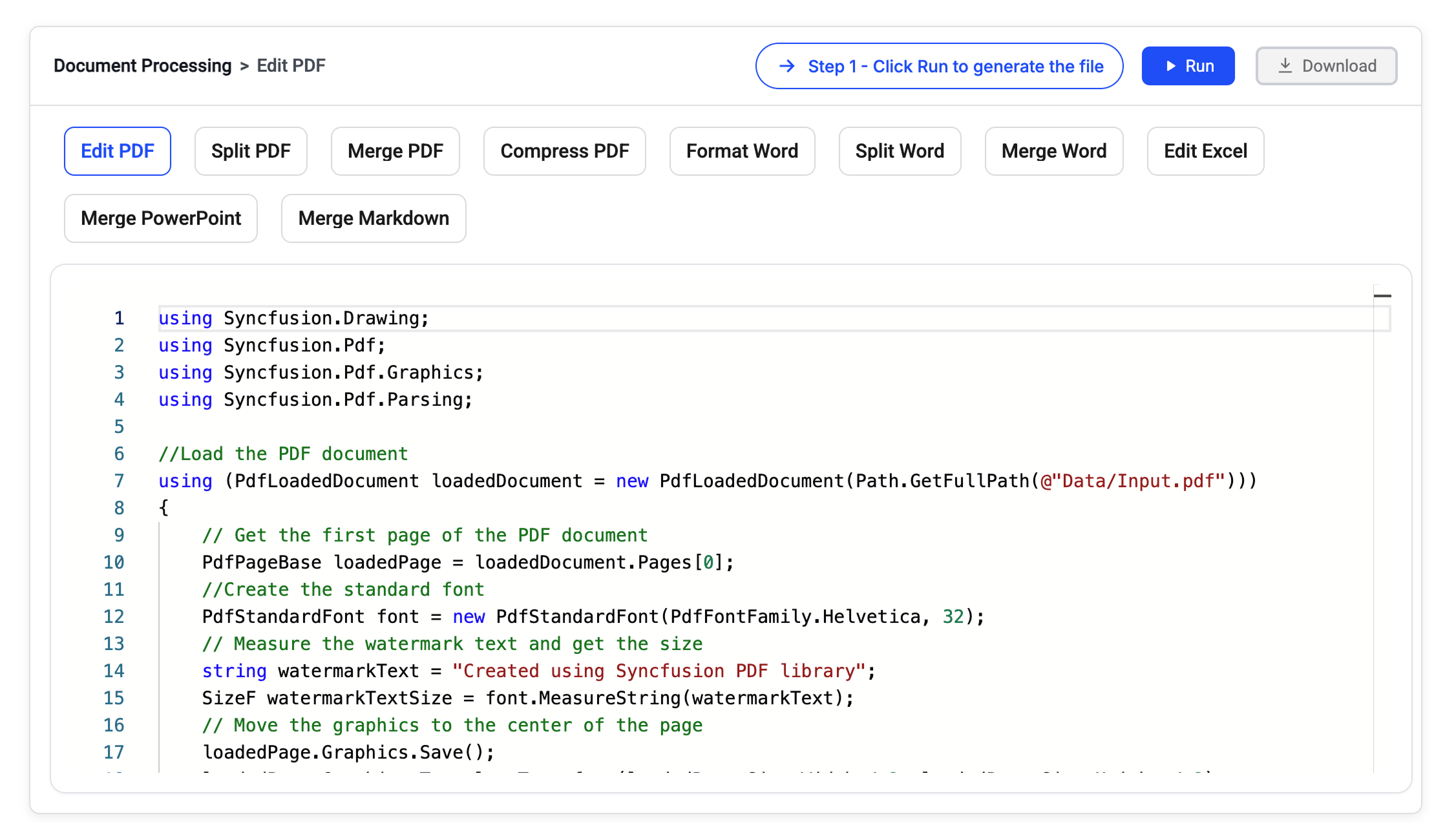Click the '// Get the first page' comment
This screenshot has height=840, width=1445.
[x=425, y=535]
